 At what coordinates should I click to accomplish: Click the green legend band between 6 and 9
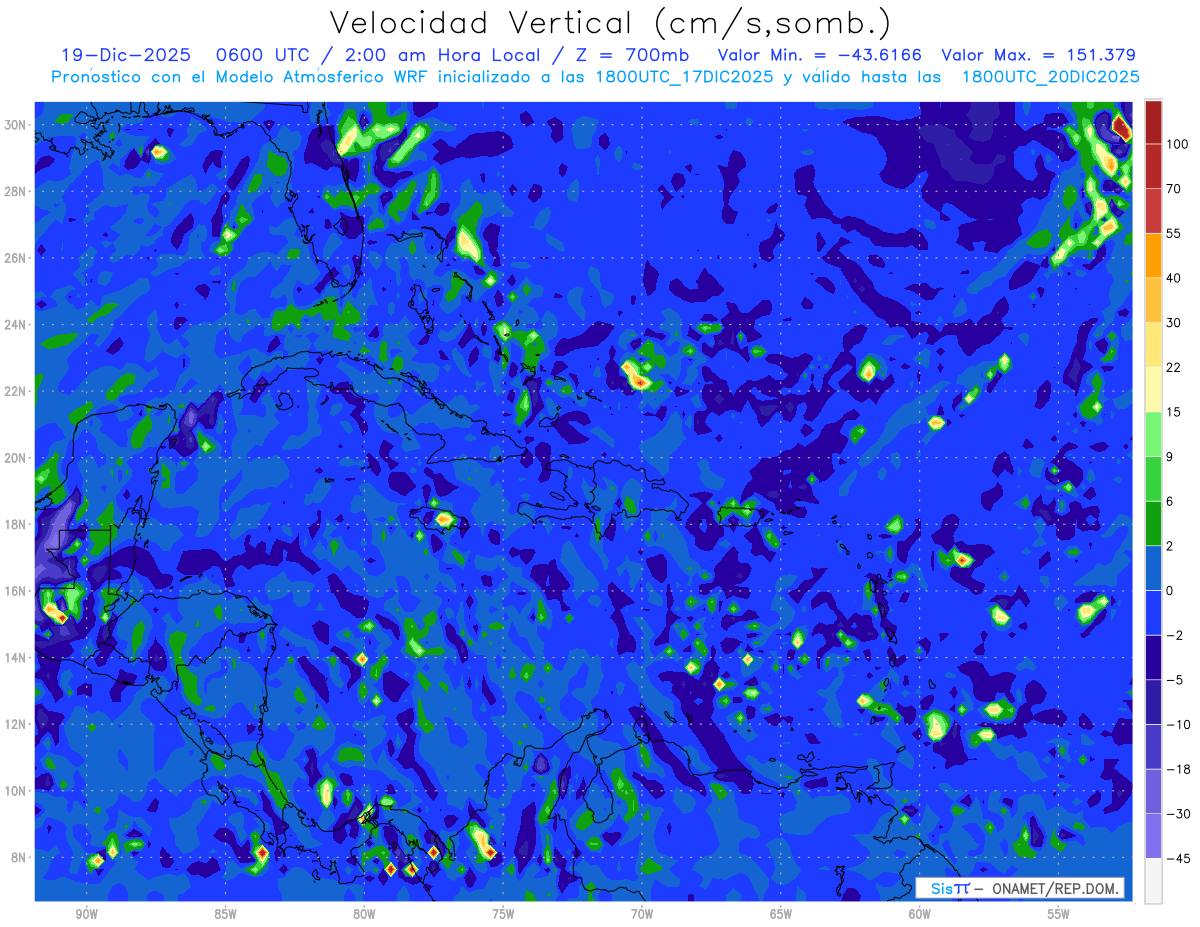tap(1153, 478)
